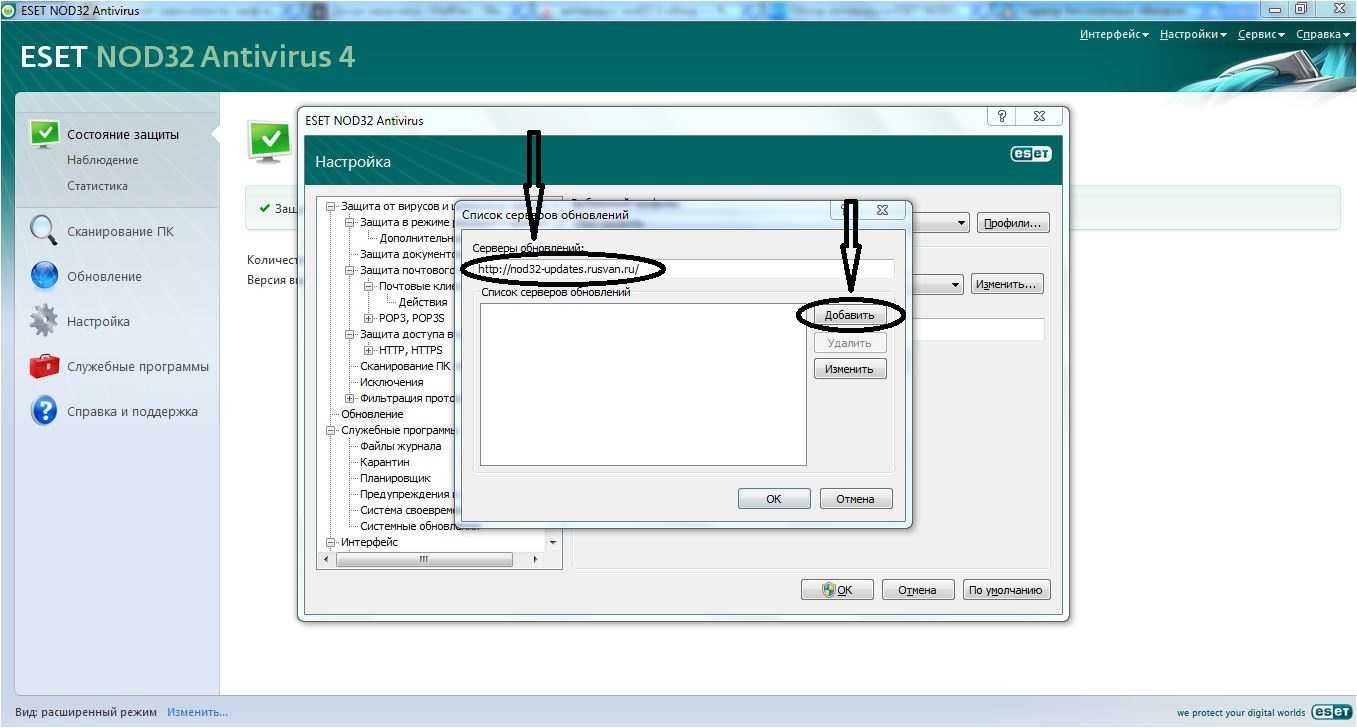Click the disabled Удалить button
This screenshot has width=1357, height=728.
click(x=850, y=343)
